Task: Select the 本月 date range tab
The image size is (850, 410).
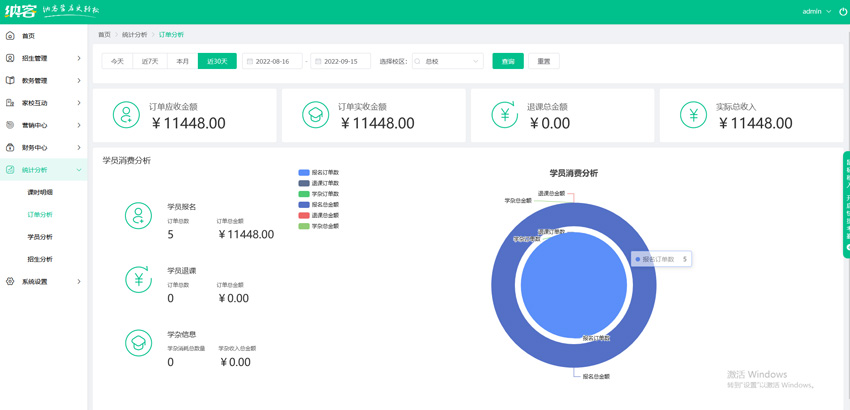Action: 183,61
